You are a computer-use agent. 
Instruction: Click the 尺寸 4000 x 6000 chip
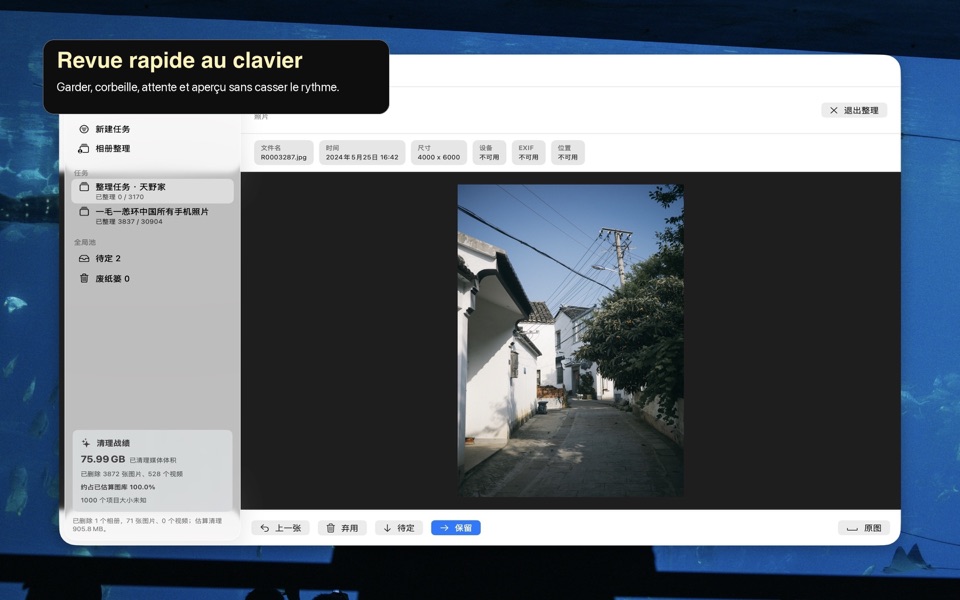tap(438, 152)
